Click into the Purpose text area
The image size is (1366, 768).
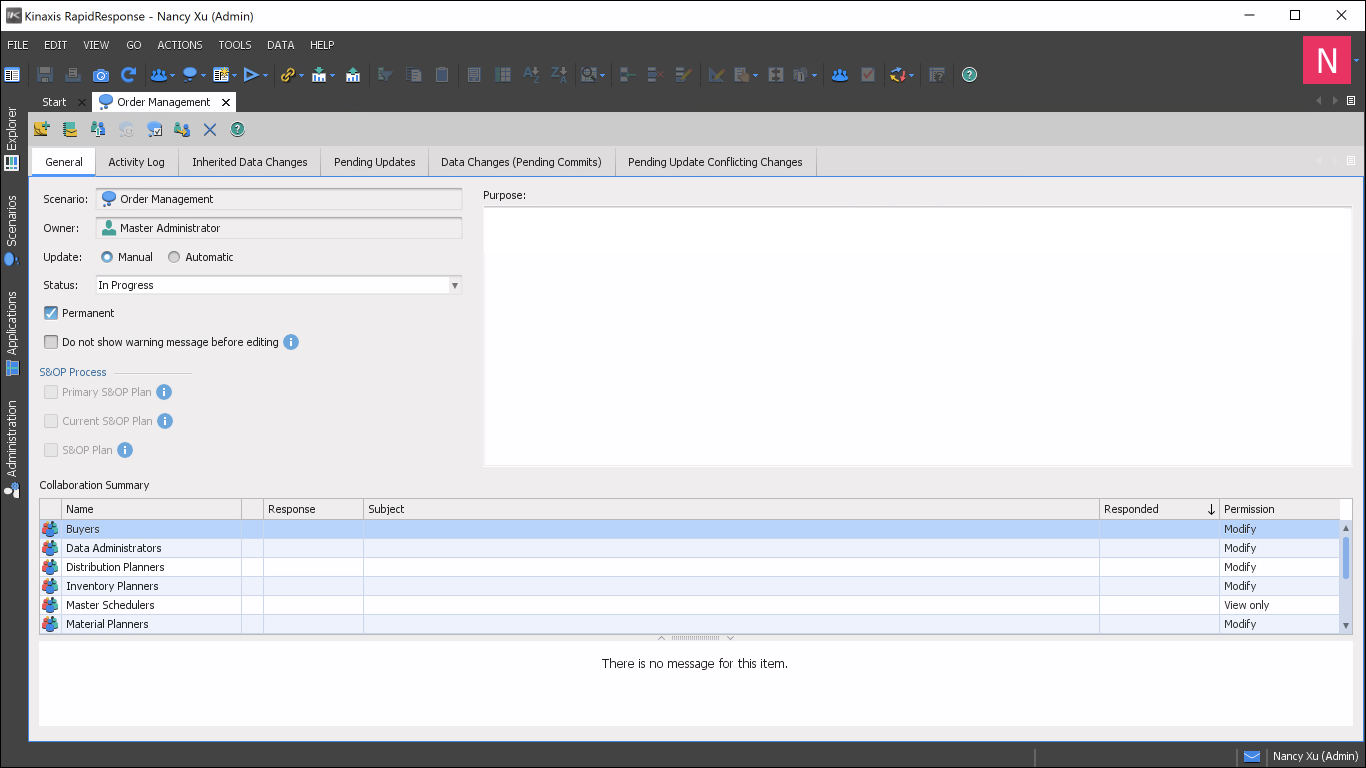[918, 337]
